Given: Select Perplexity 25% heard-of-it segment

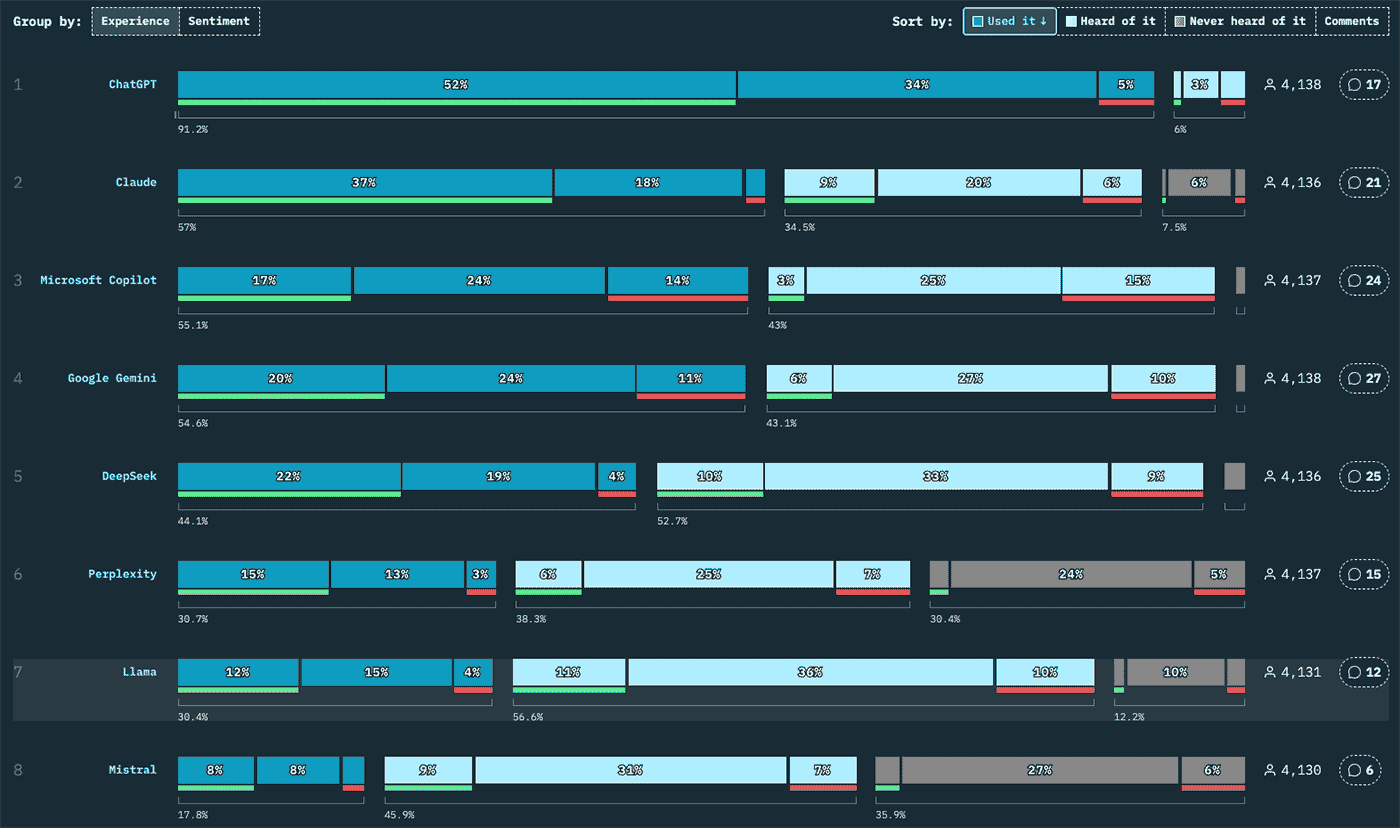Looking at the screenshot, I should 709,575.
